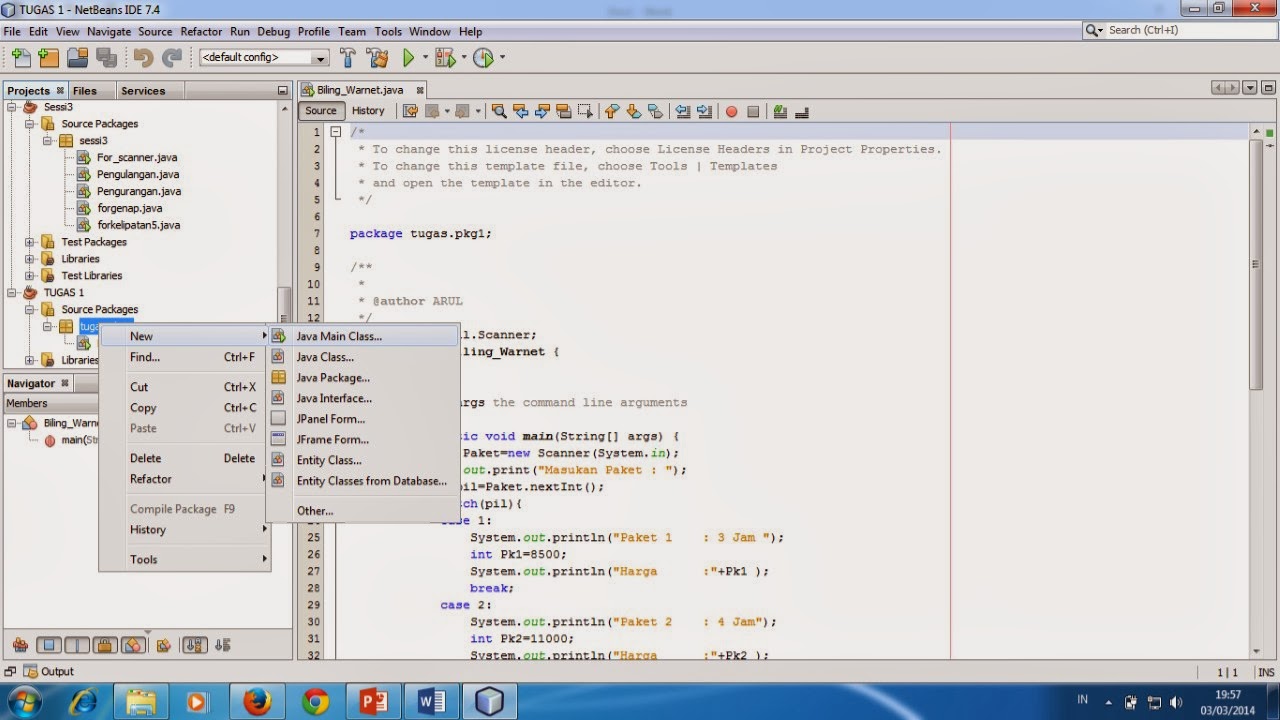
Task: Click the Find Previous Occurrence icon
Action: [520, 111]
